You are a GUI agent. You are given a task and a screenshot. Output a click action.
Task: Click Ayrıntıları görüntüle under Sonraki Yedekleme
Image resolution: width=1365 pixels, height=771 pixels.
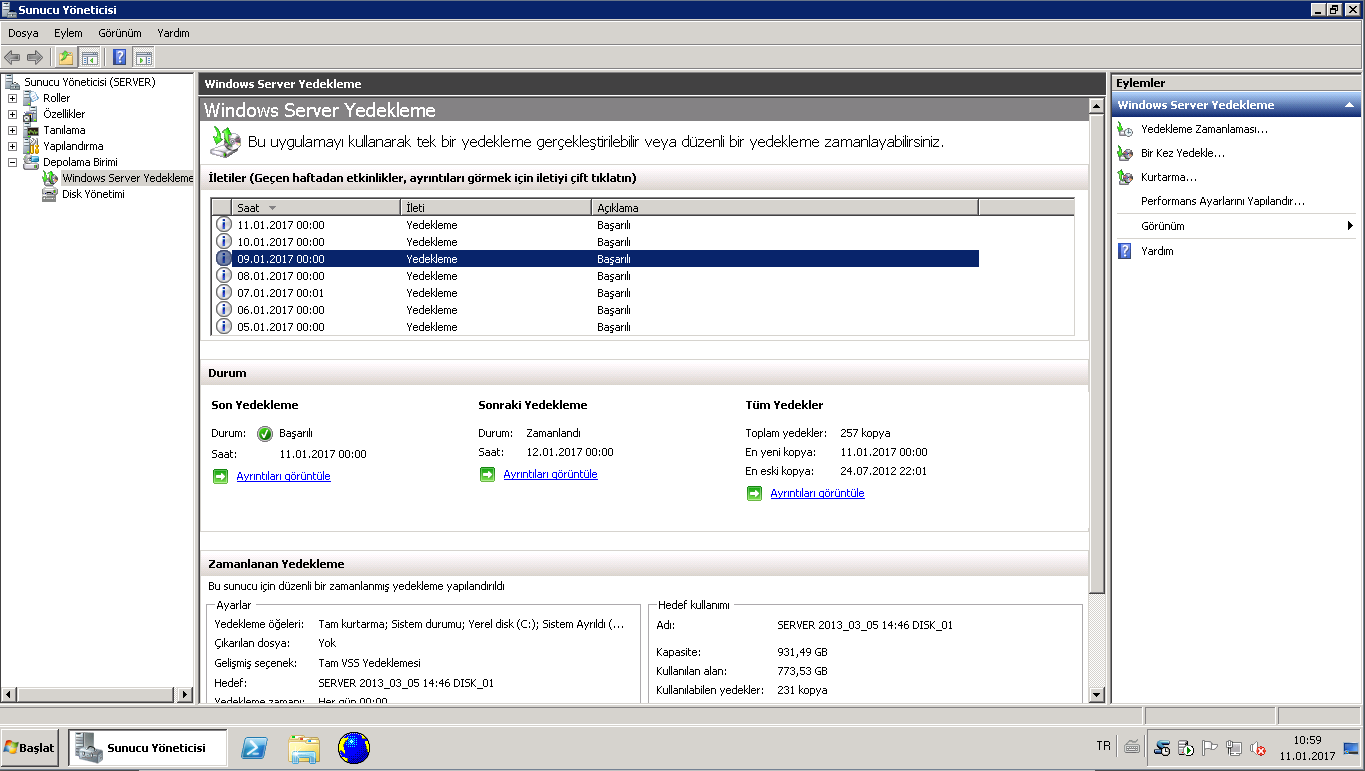pyautogui.click(x=550, y=474)
